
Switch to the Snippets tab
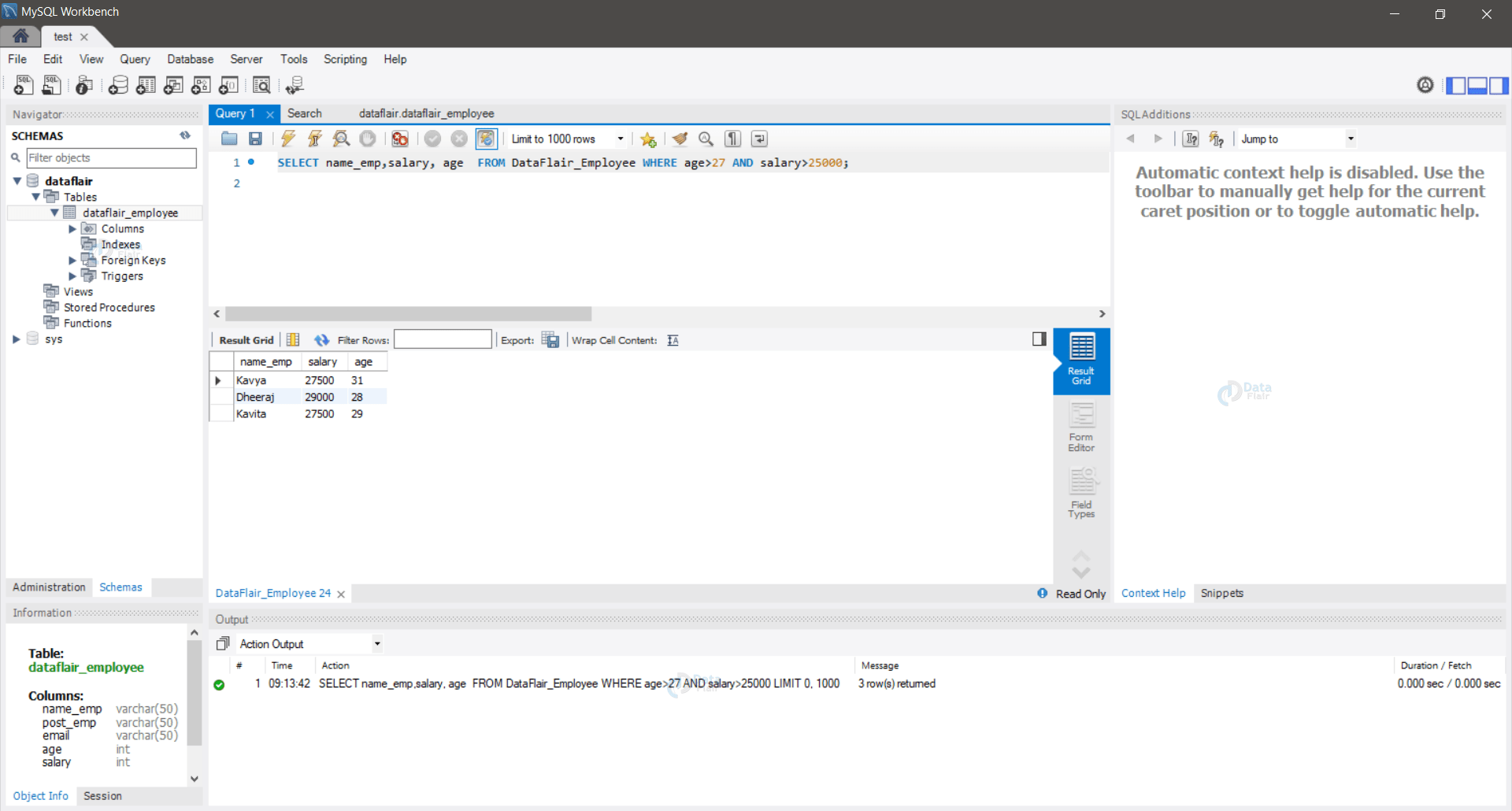[1221, 594]
